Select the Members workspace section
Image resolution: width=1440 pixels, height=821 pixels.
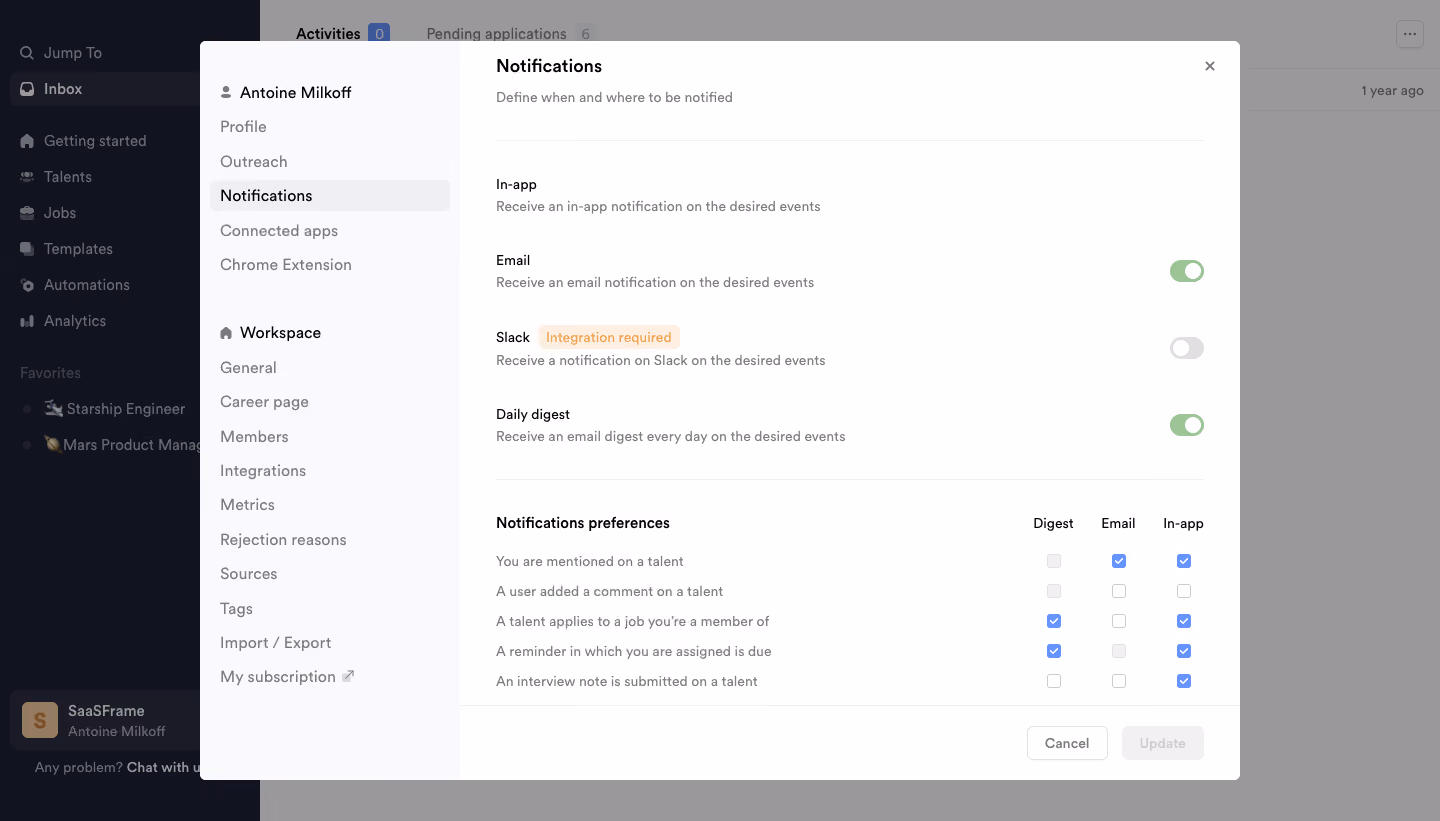pyautogui.click(x=330, y=436)
